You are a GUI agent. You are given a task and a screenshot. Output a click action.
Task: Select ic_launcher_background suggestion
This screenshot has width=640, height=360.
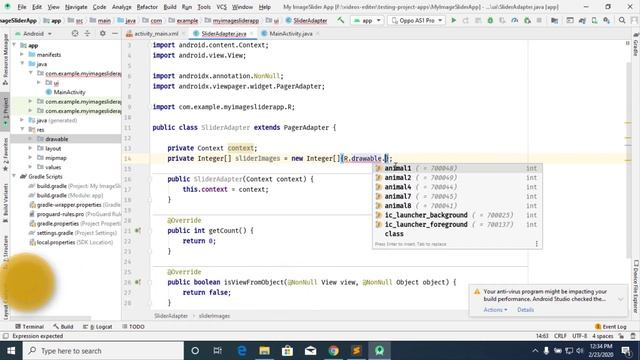458,215
